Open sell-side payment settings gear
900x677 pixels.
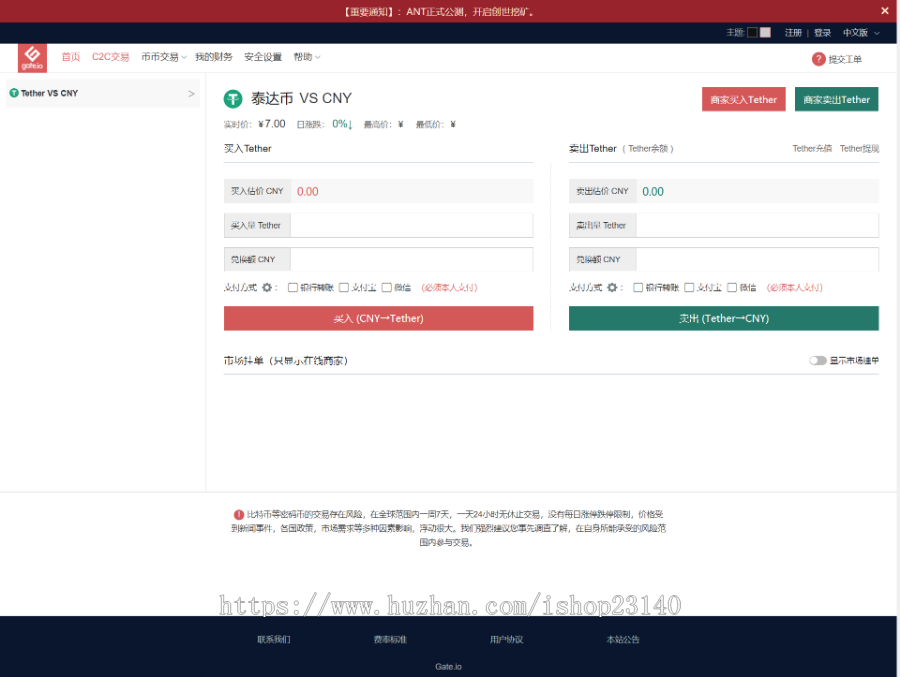pos(612,287)
